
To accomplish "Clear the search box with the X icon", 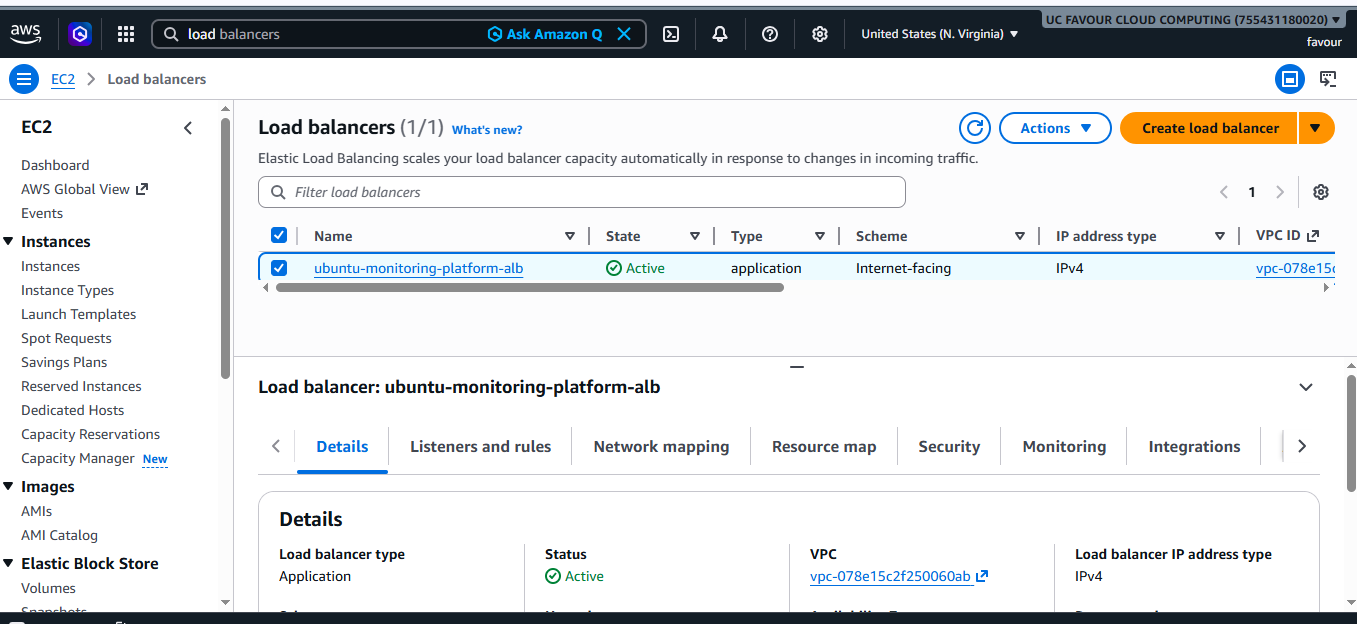I will coord(624,34).
